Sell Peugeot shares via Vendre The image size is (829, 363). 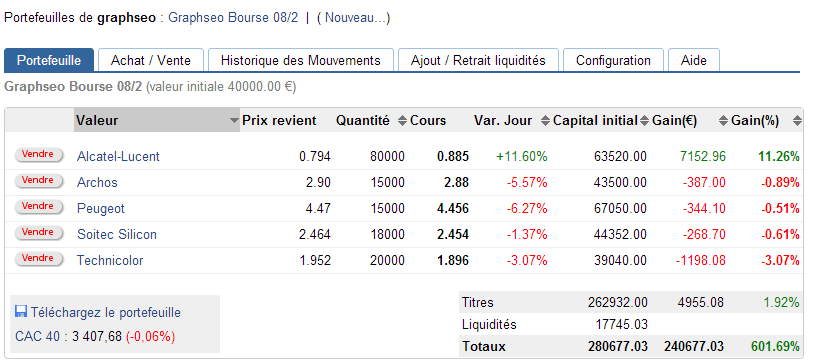(x=39, y=206)
